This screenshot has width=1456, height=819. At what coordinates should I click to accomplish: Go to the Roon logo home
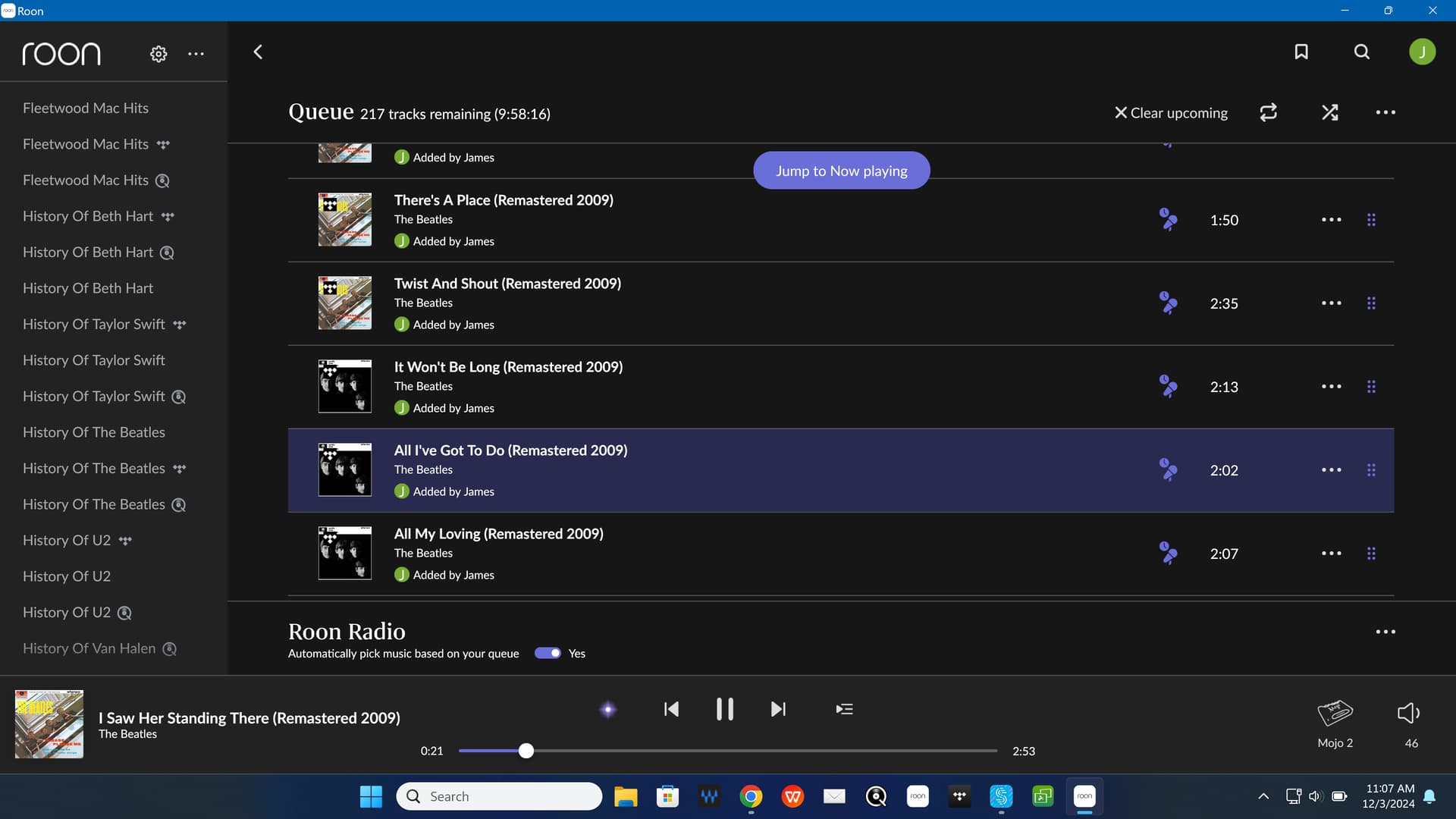coord(61,54)
